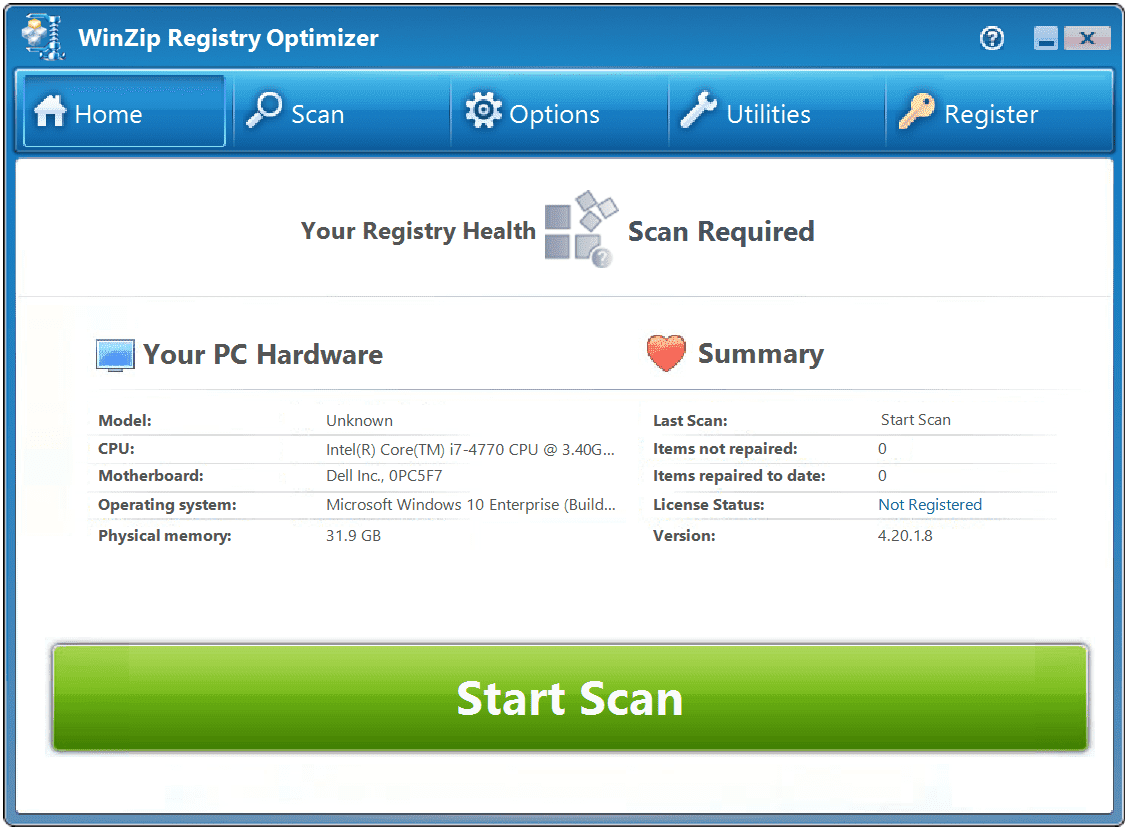
Task: Close the WinZip Registry Optimizer window
Action: (x=1087, y=38)
